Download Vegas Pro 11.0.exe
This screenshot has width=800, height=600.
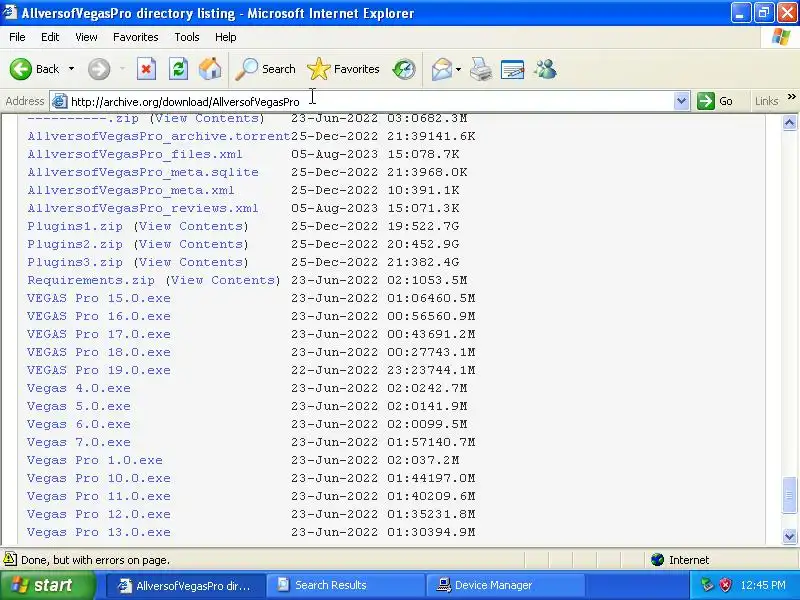pyautogui.click(x=99, y=496)
